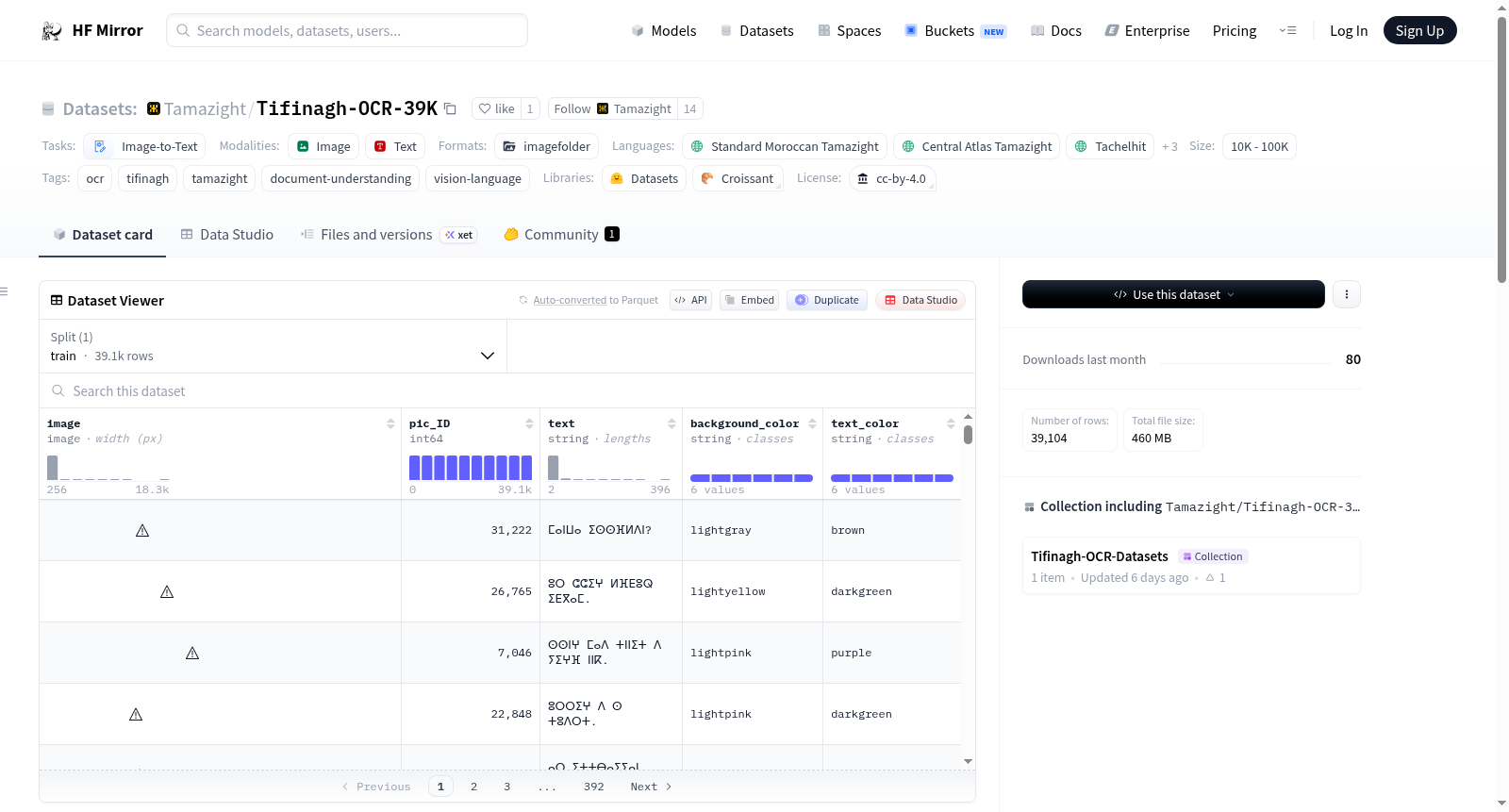Open the dataset options kebab menu
1509x812 pixels.
(1347, 294)
